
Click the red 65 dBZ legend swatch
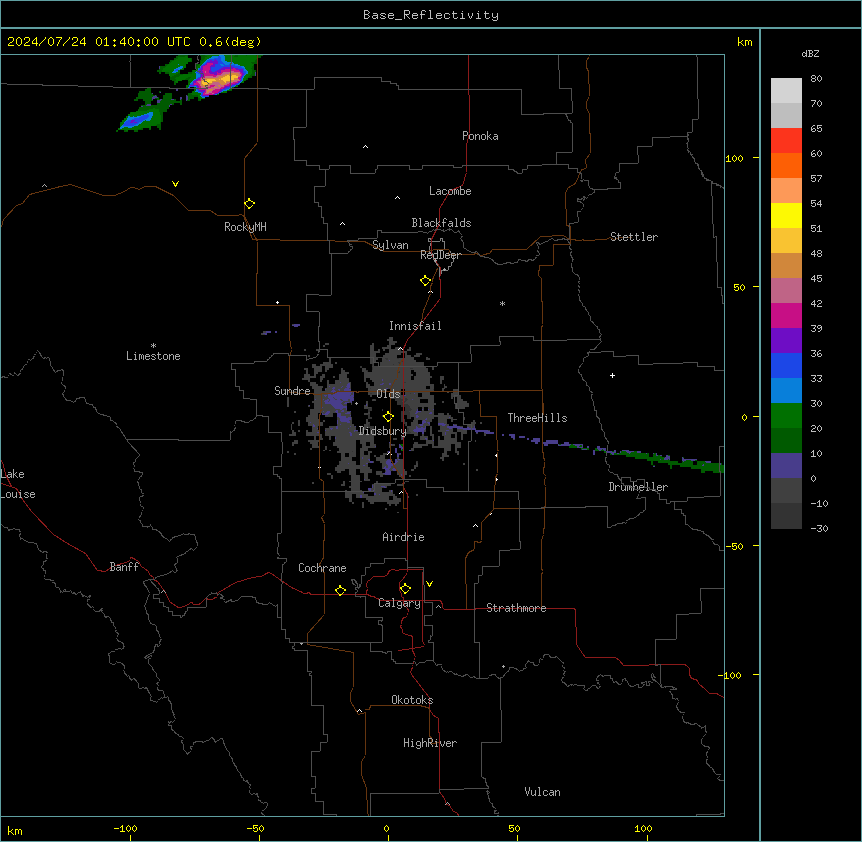[786, 141]
